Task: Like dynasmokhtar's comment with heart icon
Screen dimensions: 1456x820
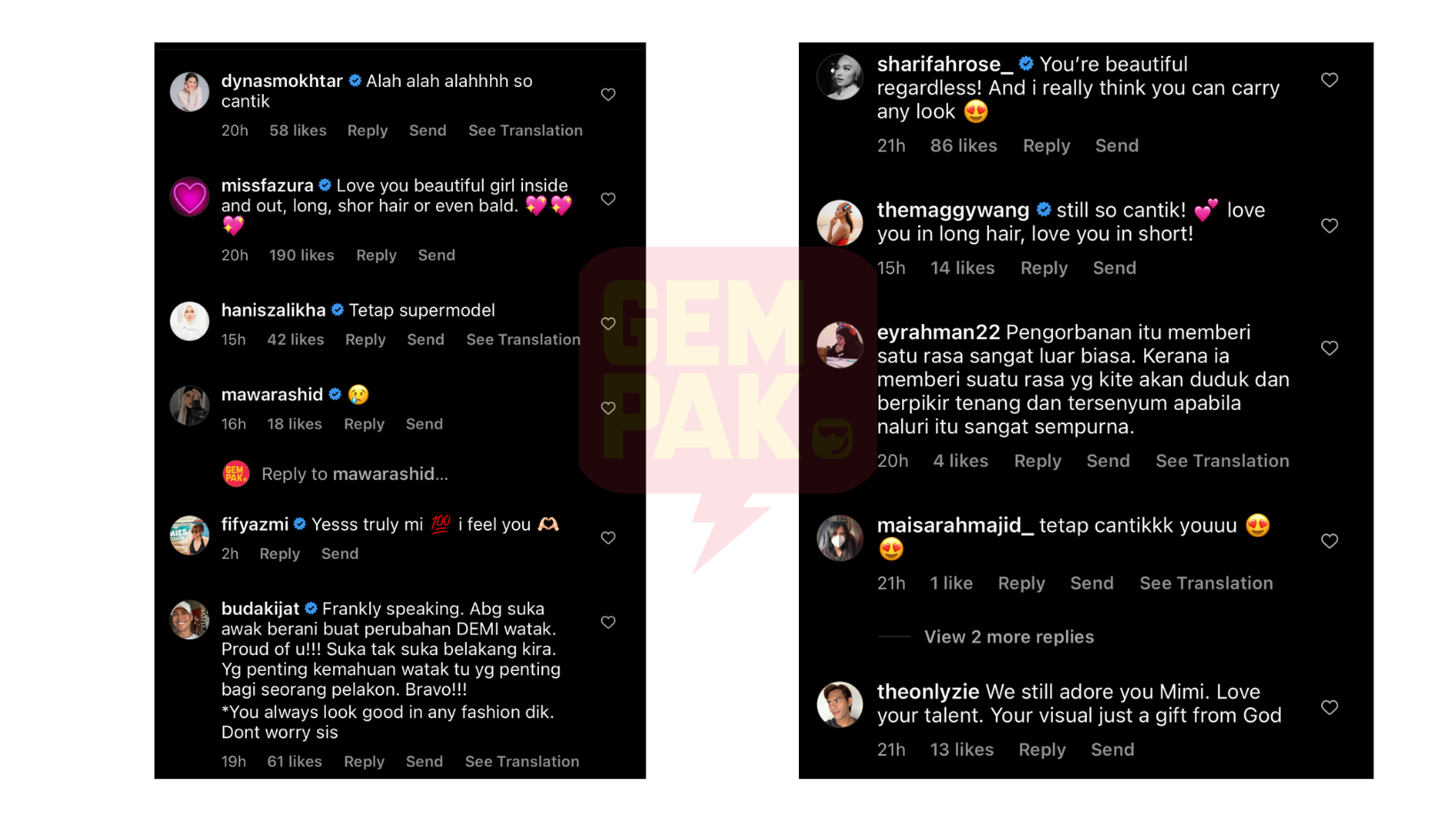Action: click(608, 94)
